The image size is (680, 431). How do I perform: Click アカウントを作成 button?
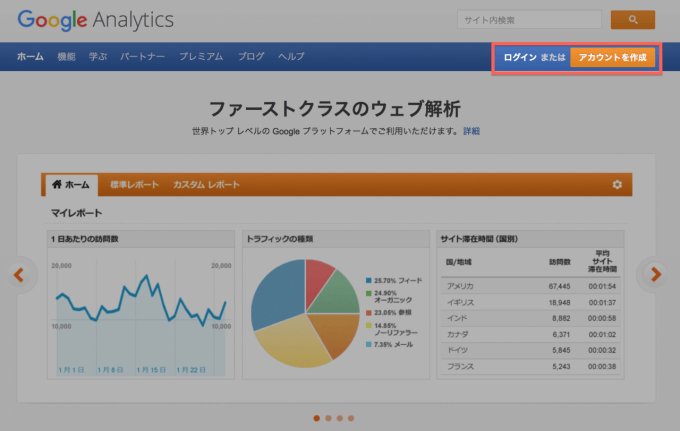[612, 57]
